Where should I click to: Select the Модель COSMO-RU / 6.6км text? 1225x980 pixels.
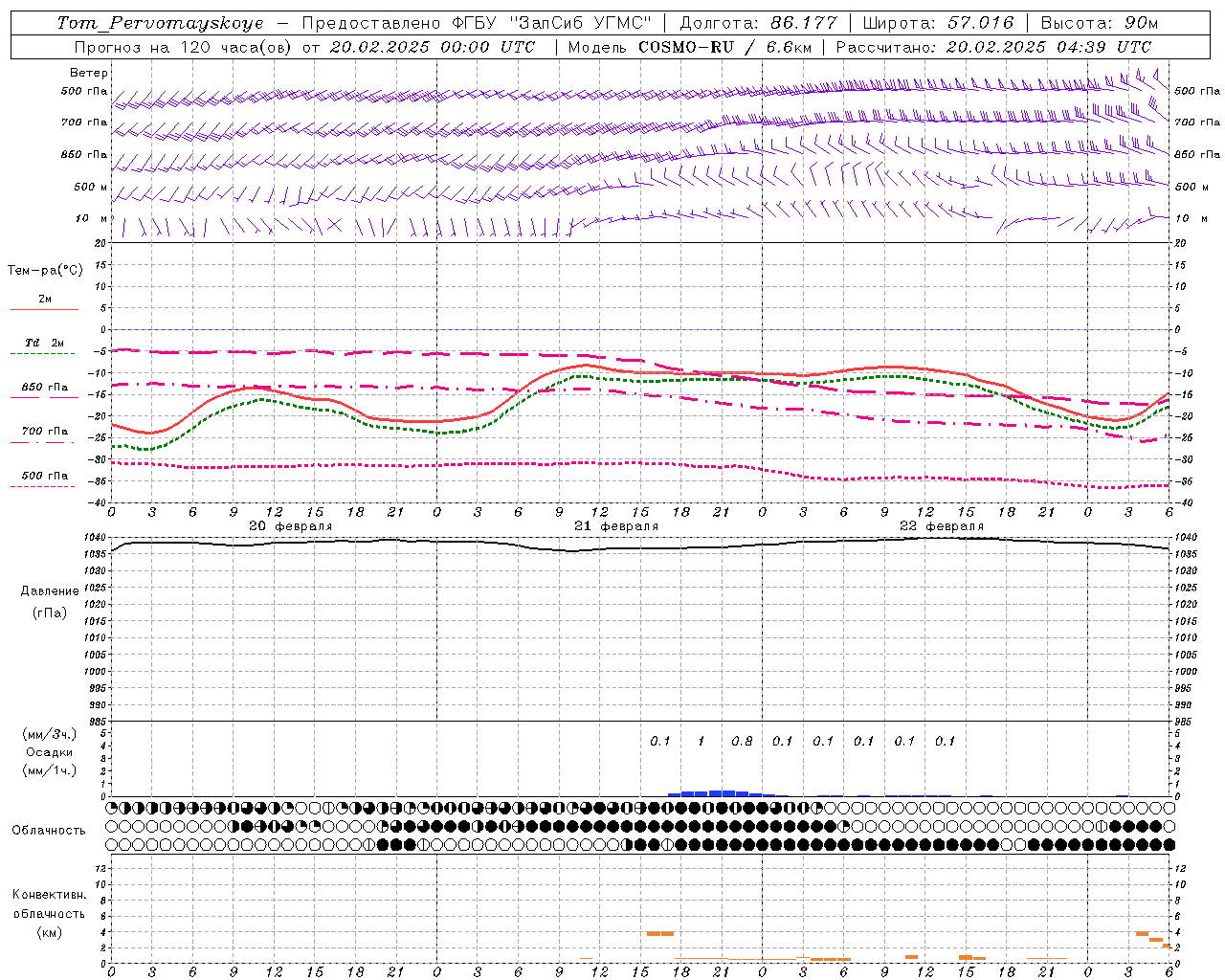point(689,47)
